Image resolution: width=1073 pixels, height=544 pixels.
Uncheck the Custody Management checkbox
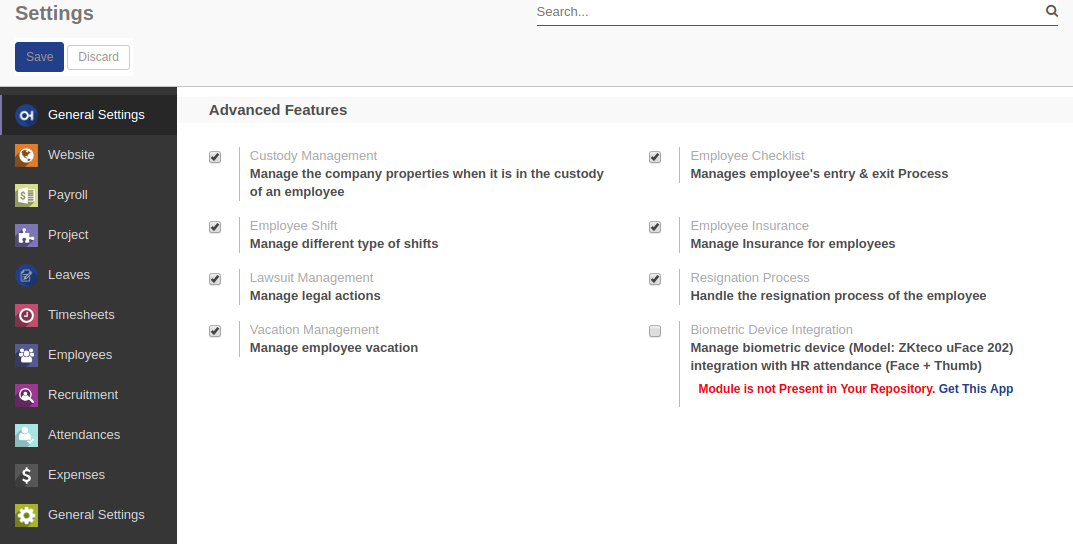tap(215, 157)
